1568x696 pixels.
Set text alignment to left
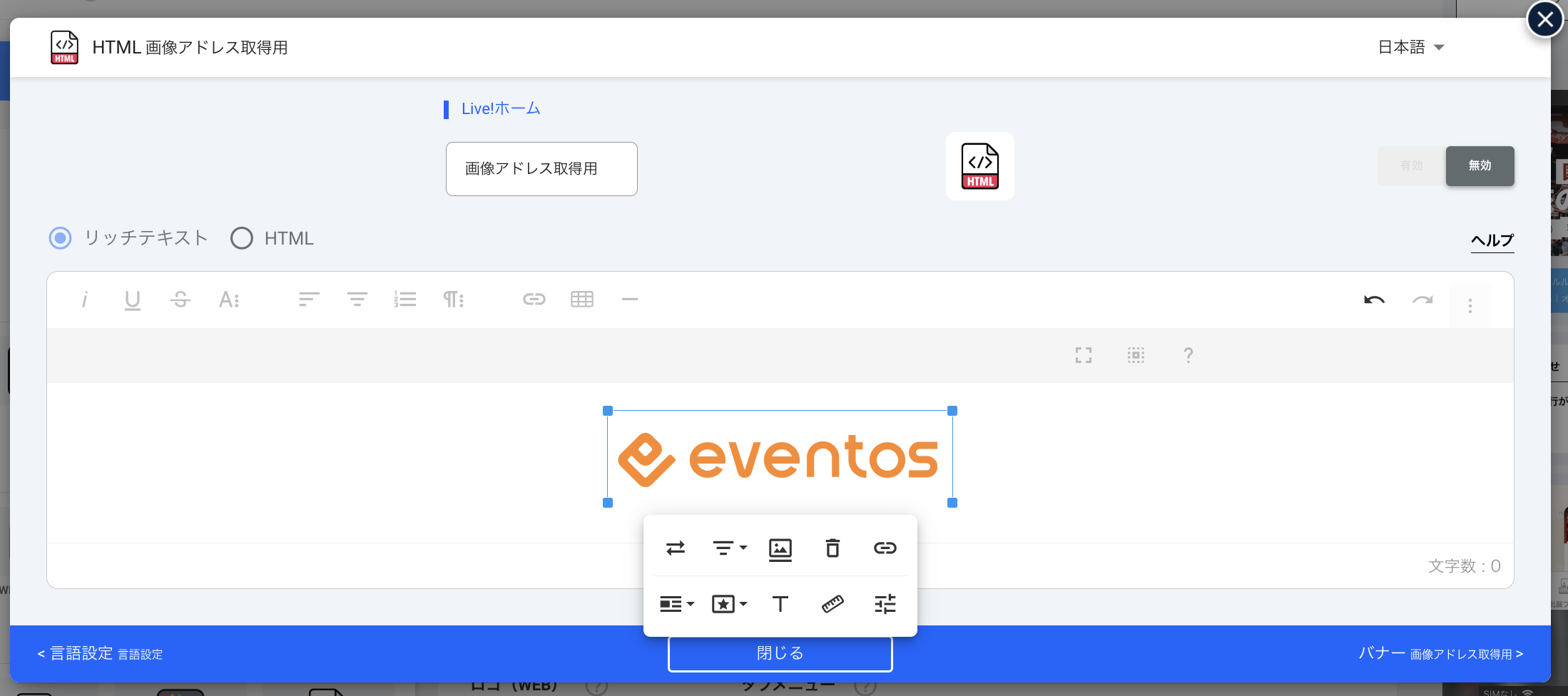pyautogui.click(x=309, y=300)
